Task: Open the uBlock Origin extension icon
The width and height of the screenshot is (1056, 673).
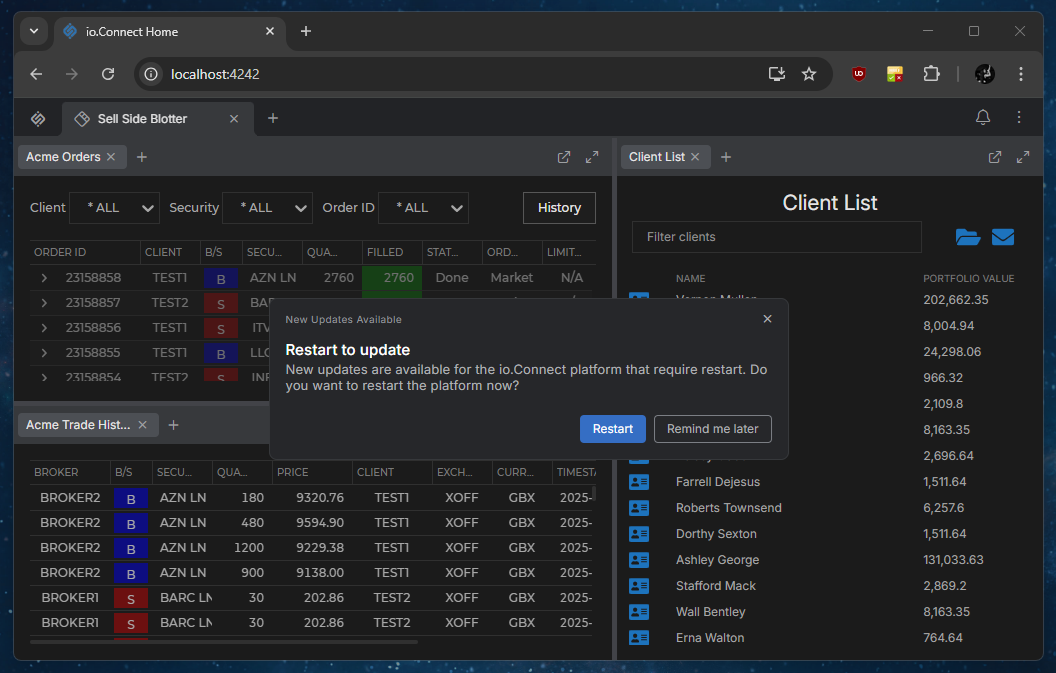Action: [x=859, y=74]
